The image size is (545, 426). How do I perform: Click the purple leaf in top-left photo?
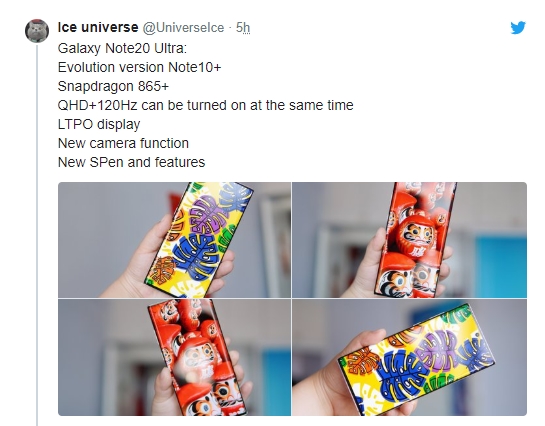[x=208, y=214]
